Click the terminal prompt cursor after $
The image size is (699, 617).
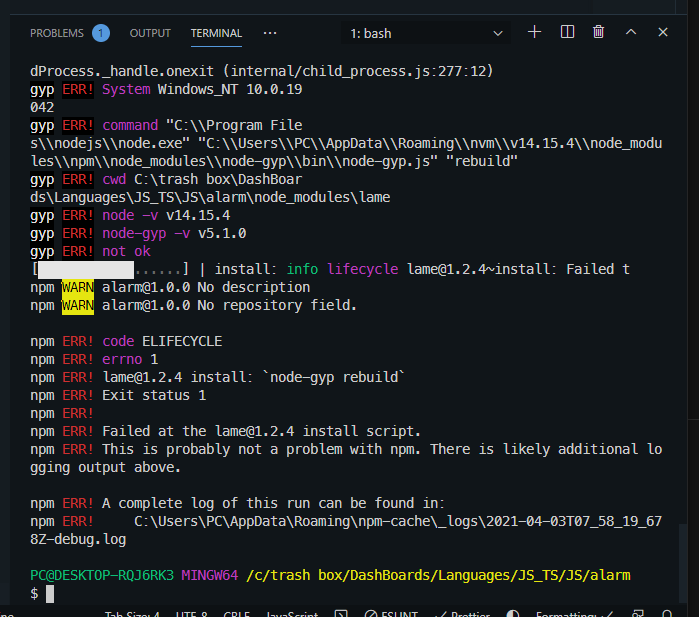[50, 594]
